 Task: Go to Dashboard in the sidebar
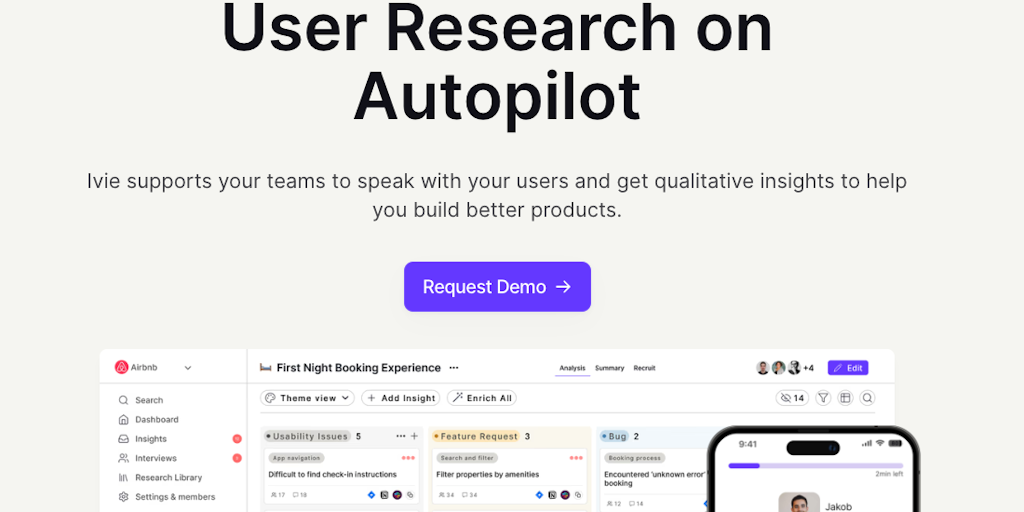tap(148, 419)
